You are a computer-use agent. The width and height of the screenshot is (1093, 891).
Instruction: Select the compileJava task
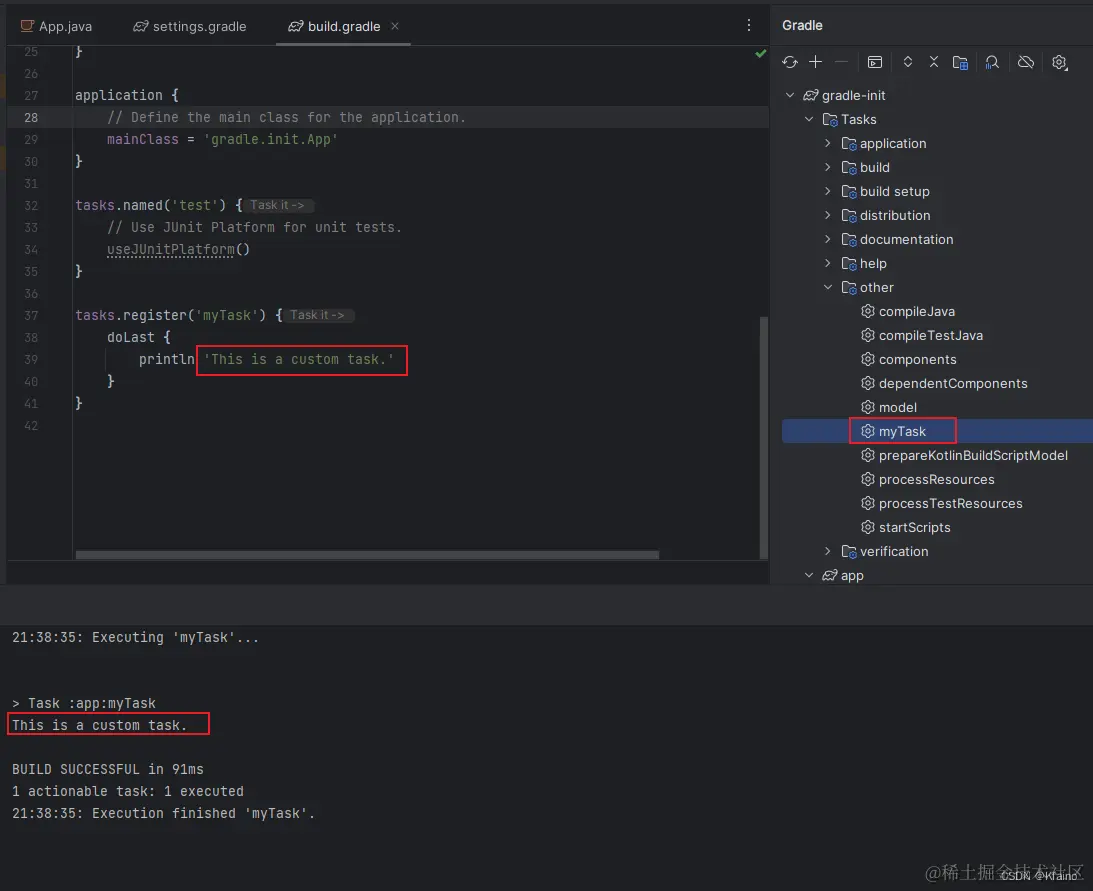tap(917, 312)
